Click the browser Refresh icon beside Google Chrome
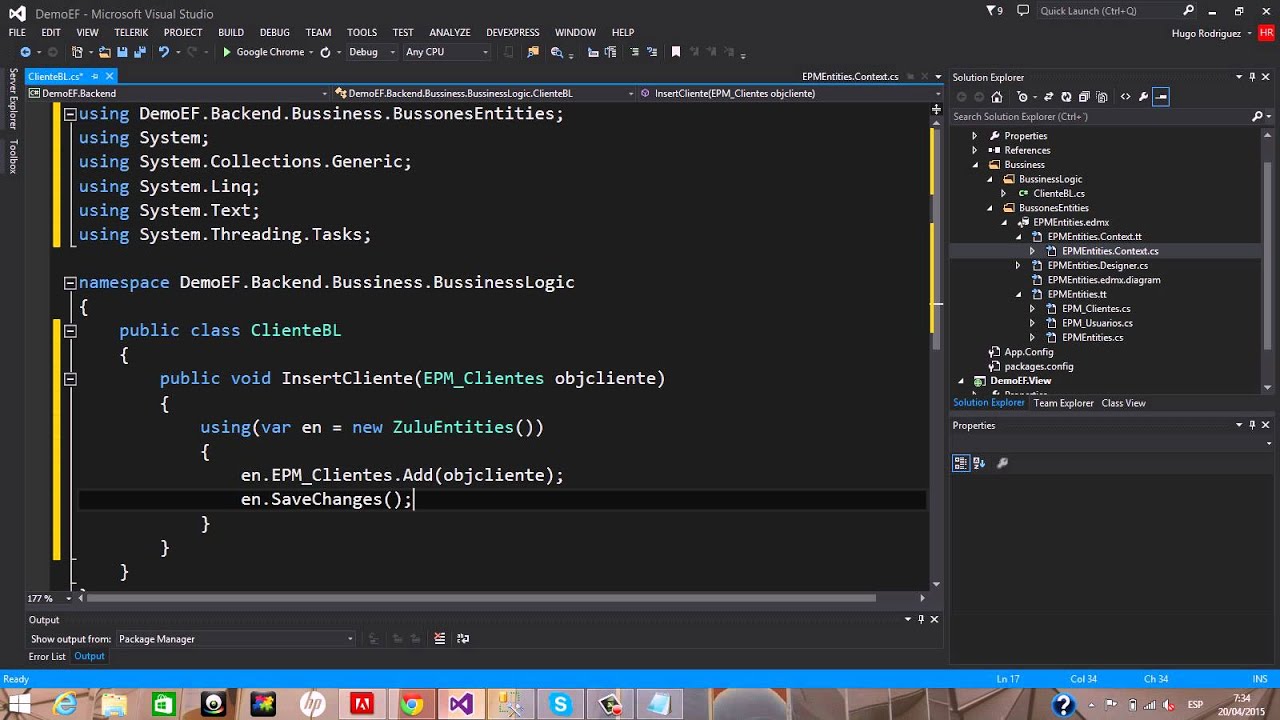 325,52
